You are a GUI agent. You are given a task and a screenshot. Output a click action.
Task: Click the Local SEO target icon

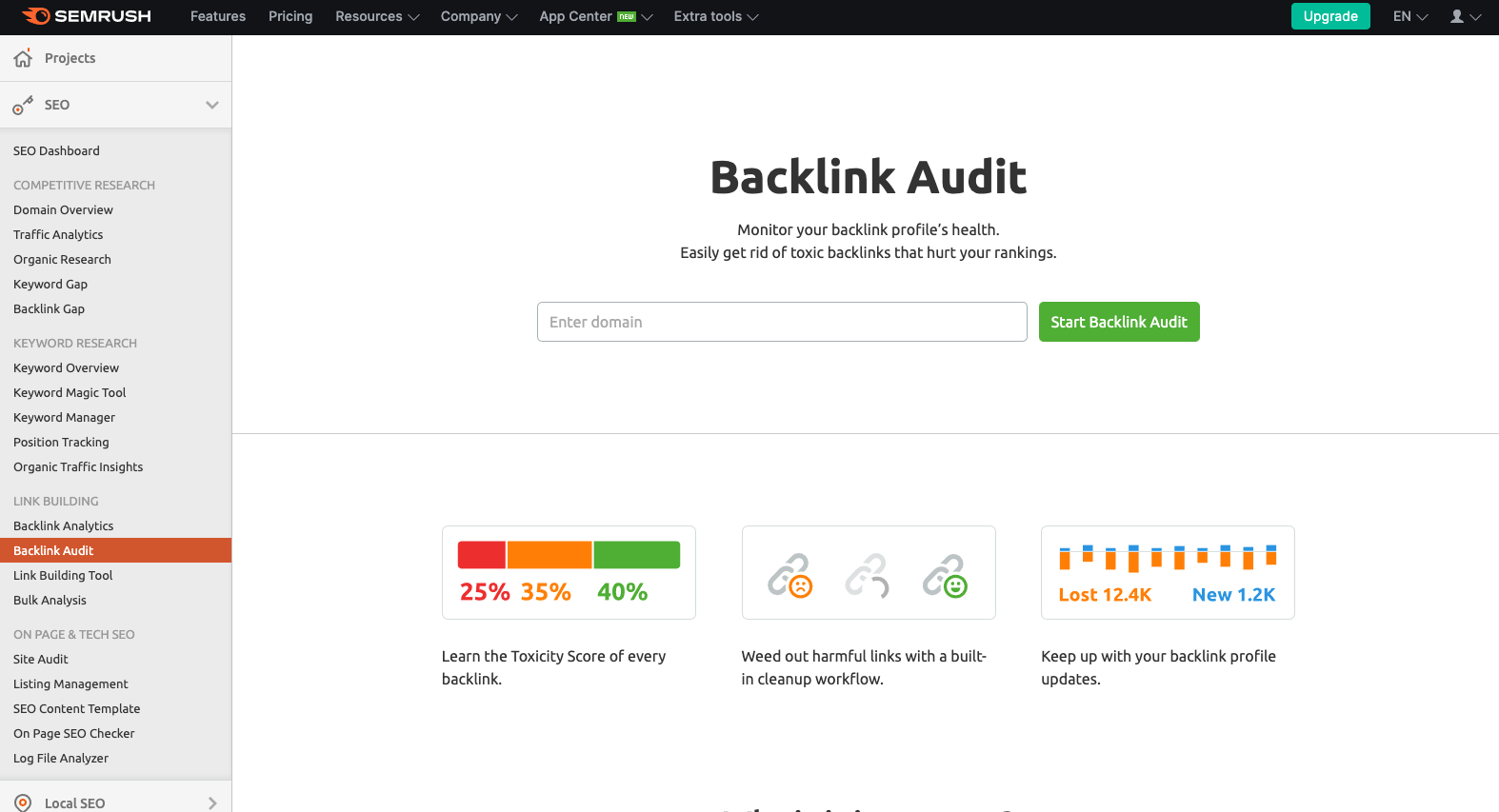pos(23,802)
